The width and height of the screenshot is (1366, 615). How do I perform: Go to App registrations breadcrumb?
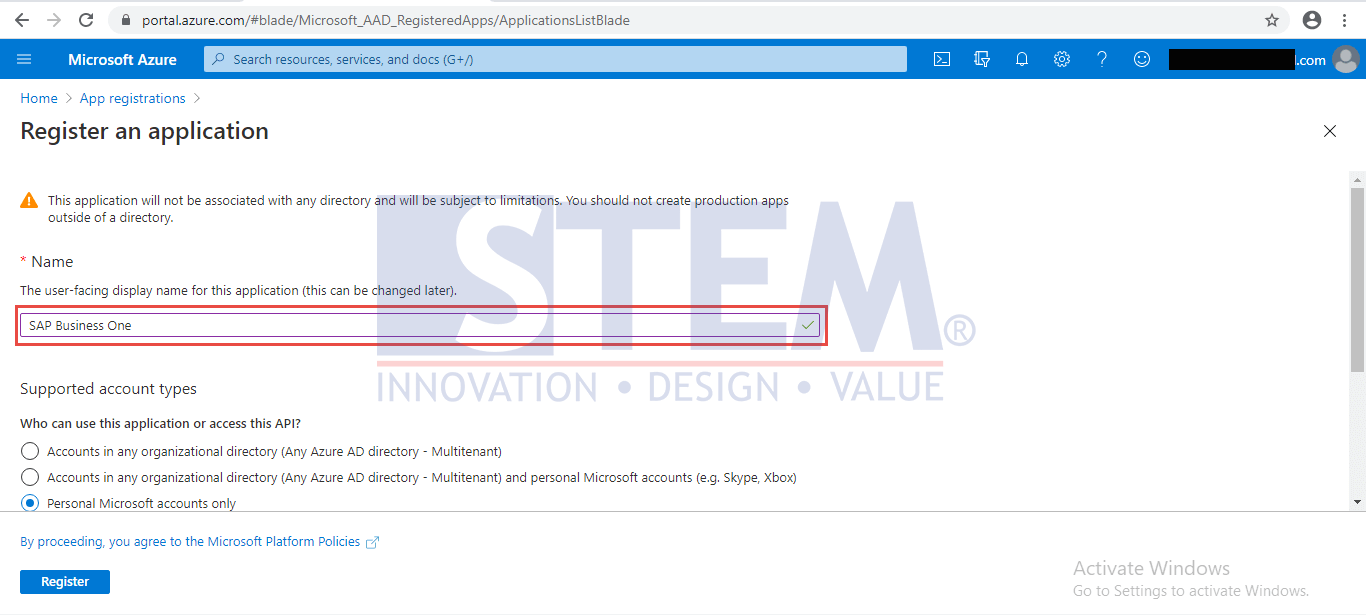[133, 98]
